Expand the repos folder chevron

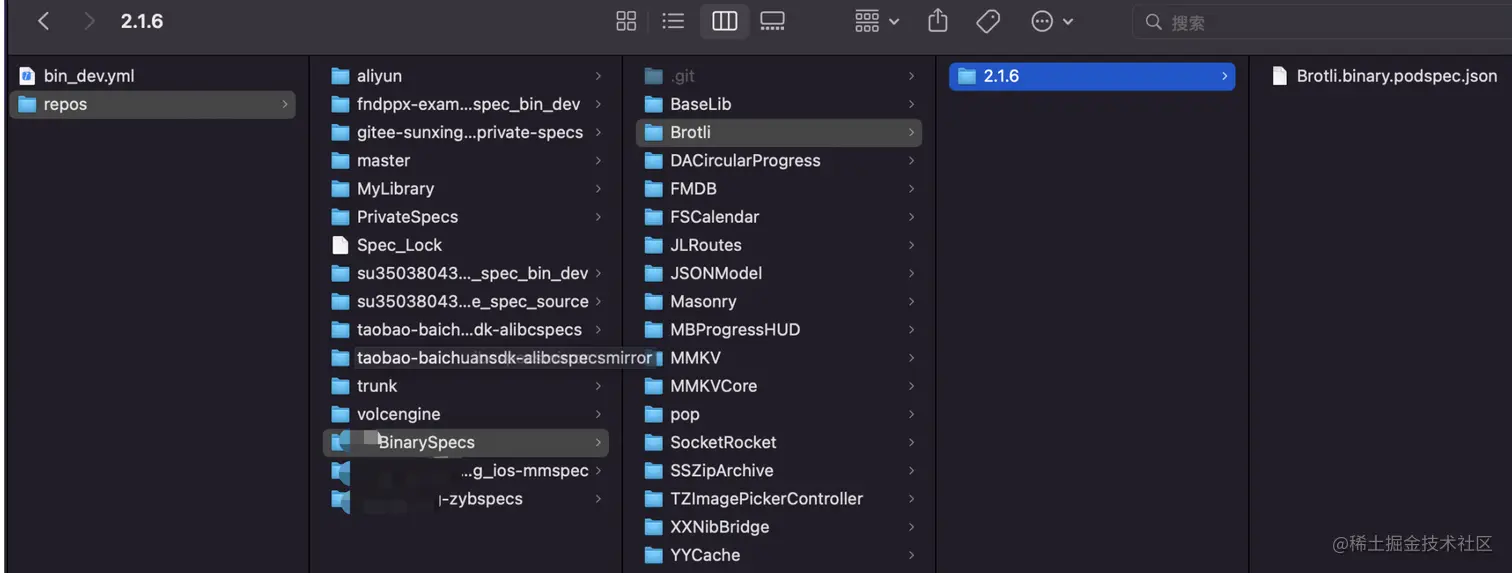tap(284, 104)
